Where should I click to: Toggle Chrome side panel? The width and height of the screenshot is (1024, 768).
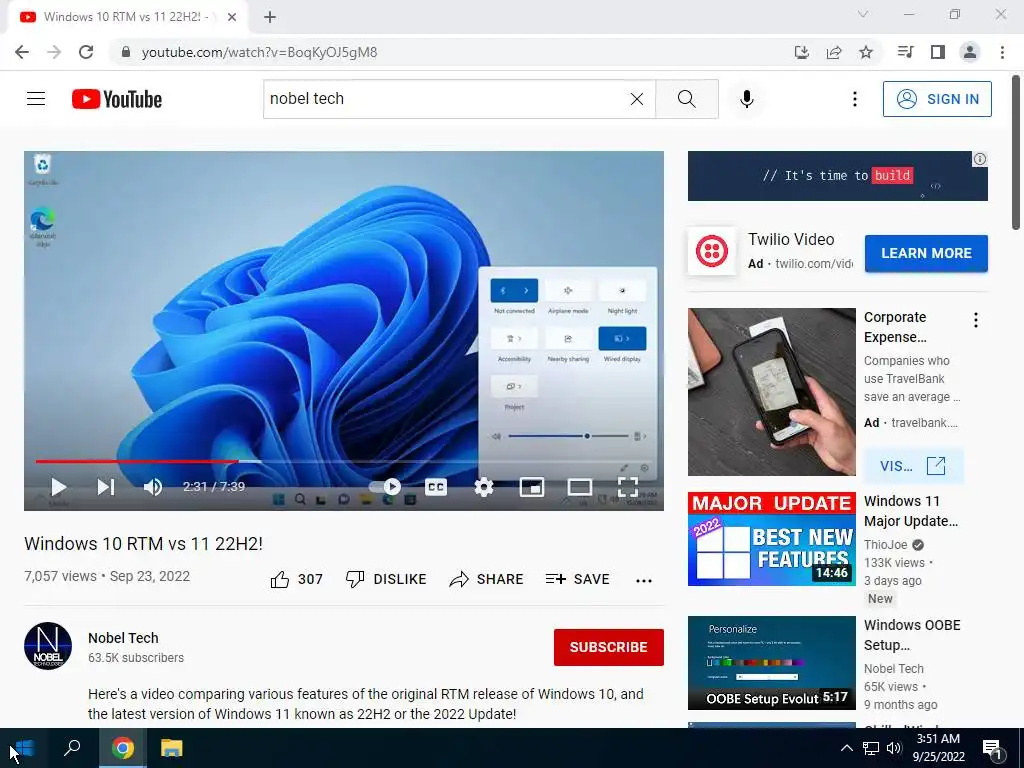[938, 52]
